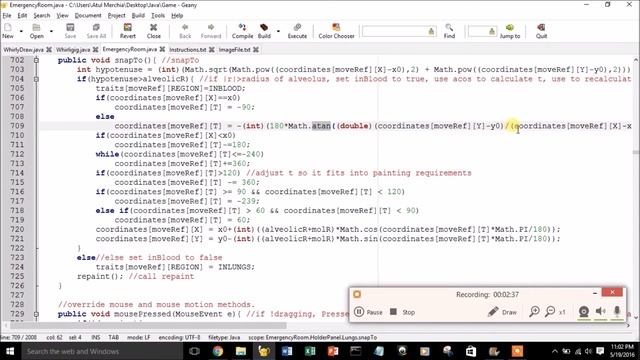Build the current file
Viewport: 640px width, 360px height.
264,31
